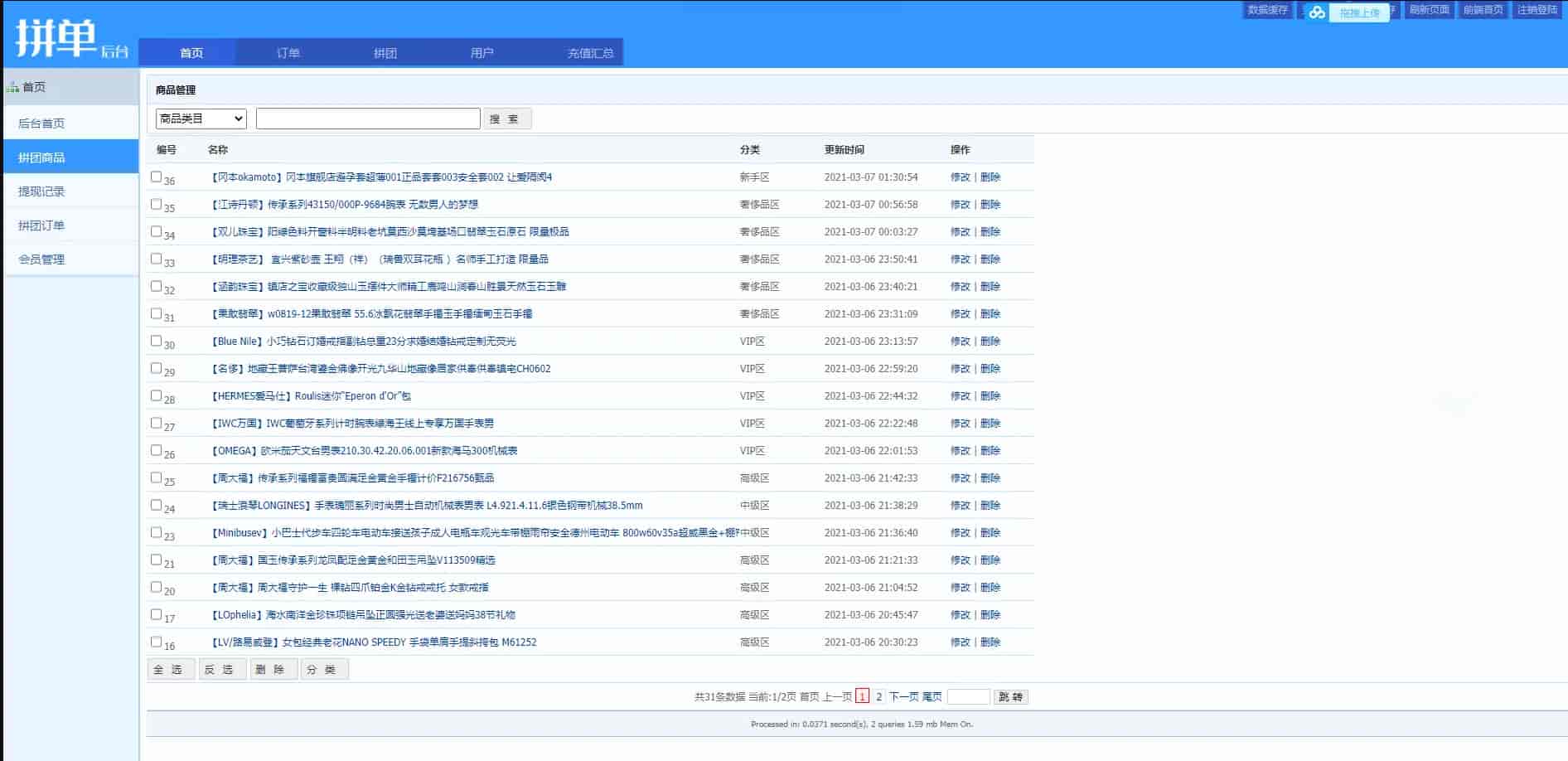
Task: Click 修改 for the HERMES item 28
Action: (960, 396)
